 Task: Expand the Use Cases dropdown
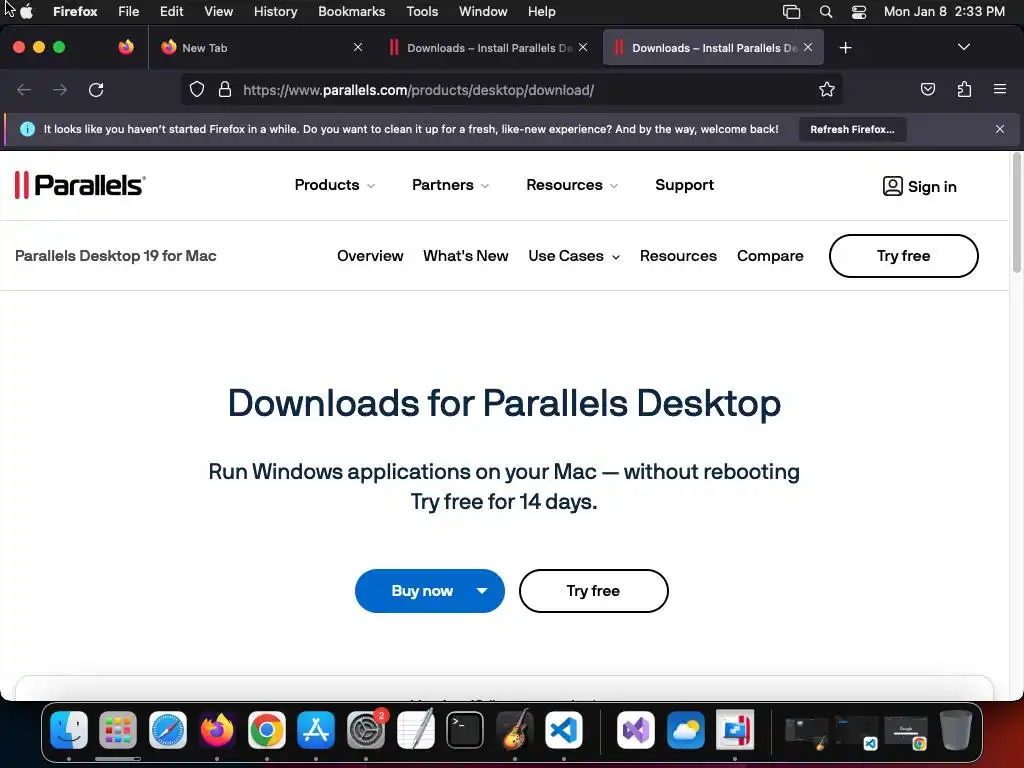tap(573, 256)
